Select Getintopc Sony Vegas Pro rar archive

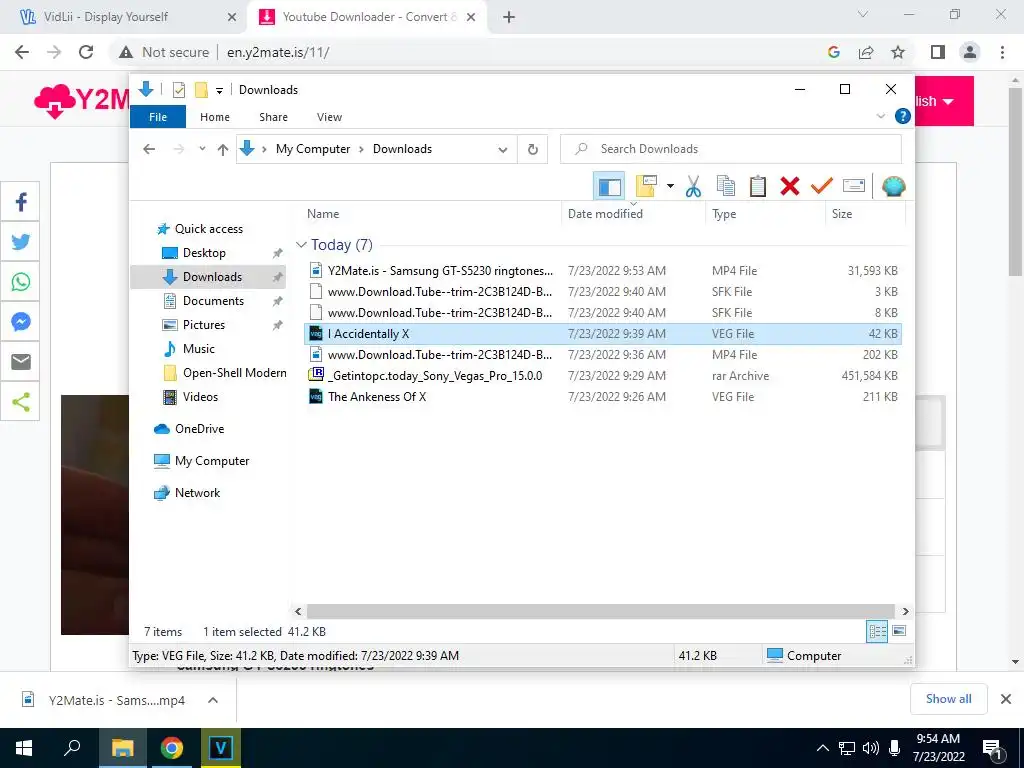point(603,376)
